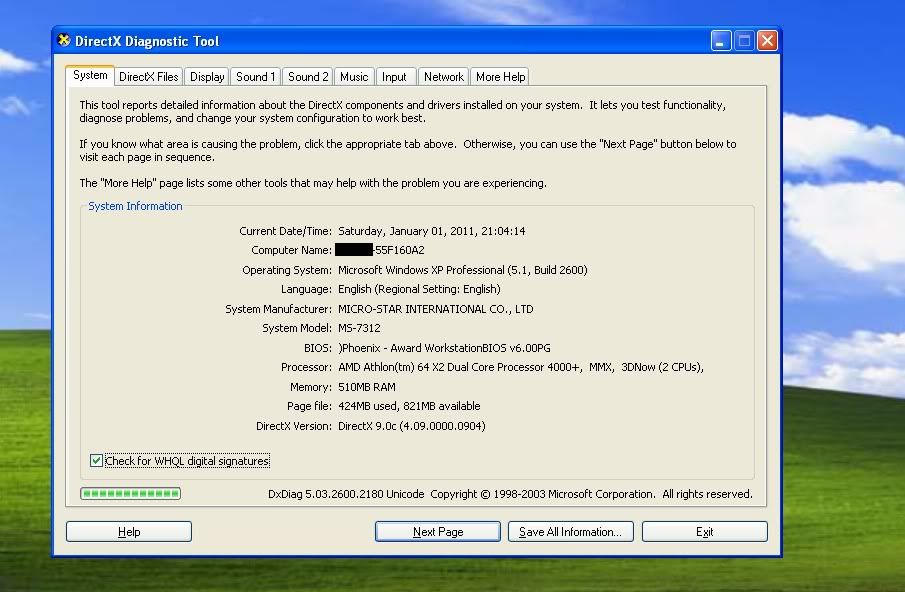Image resolution: width=905 pixels, height=592 pixels.
Task: Select 'Microsoft Windows XP Professional' text
Action: click(421, 269)
